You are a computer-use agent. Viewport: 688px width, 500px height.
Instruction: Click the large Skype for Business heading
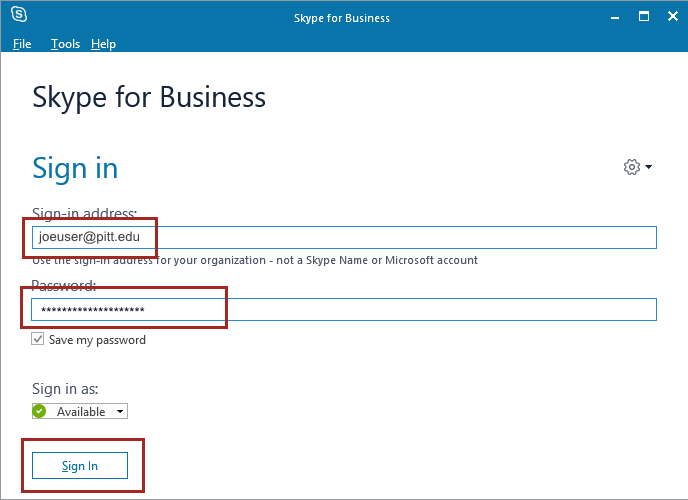[149, 97]
